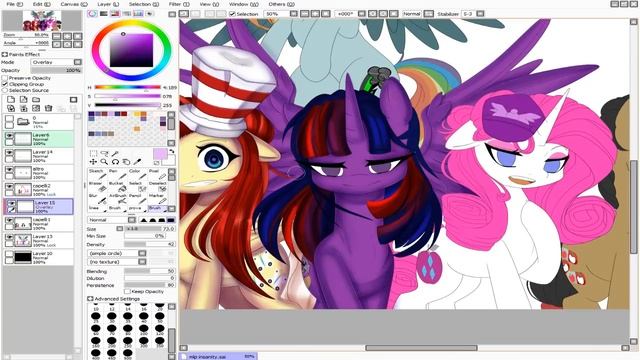
Task: Select the lasso selection tool
Action: (x=104, y=153)
